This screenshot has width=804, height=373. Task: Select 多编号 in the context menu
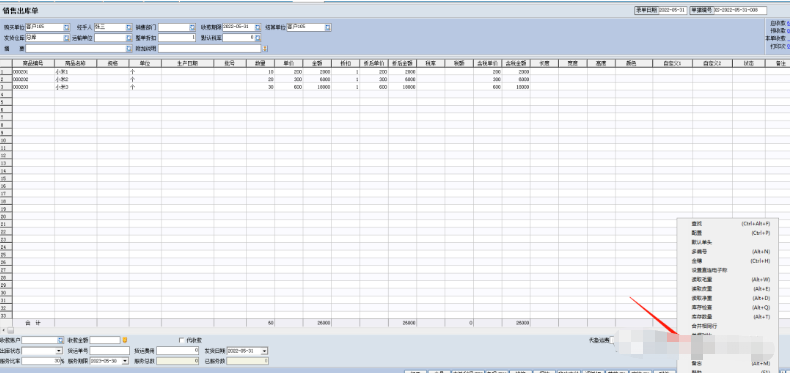(x=728, y=251)
